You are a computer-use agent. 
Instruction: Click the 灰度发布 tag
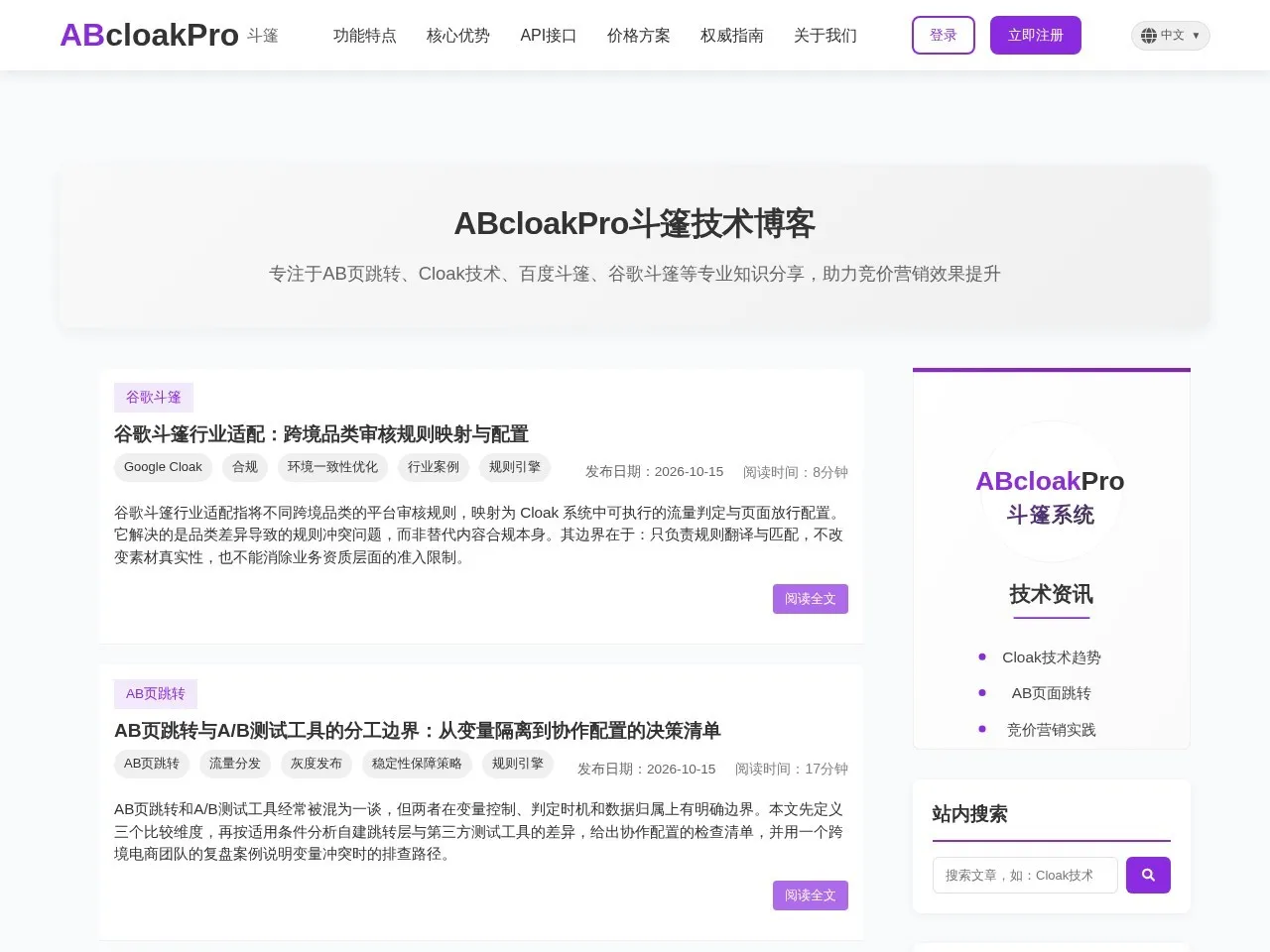point(317,764)
